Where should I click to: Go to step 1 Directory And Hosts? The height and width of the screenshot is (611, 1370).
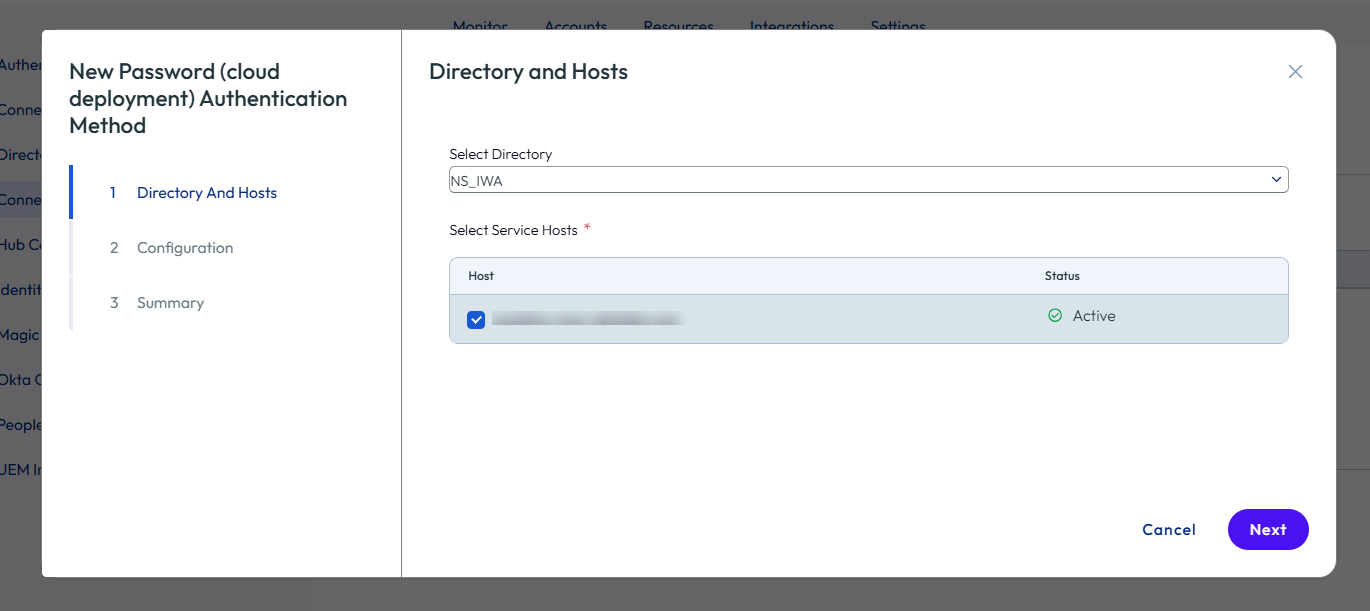tap(193, 193)
